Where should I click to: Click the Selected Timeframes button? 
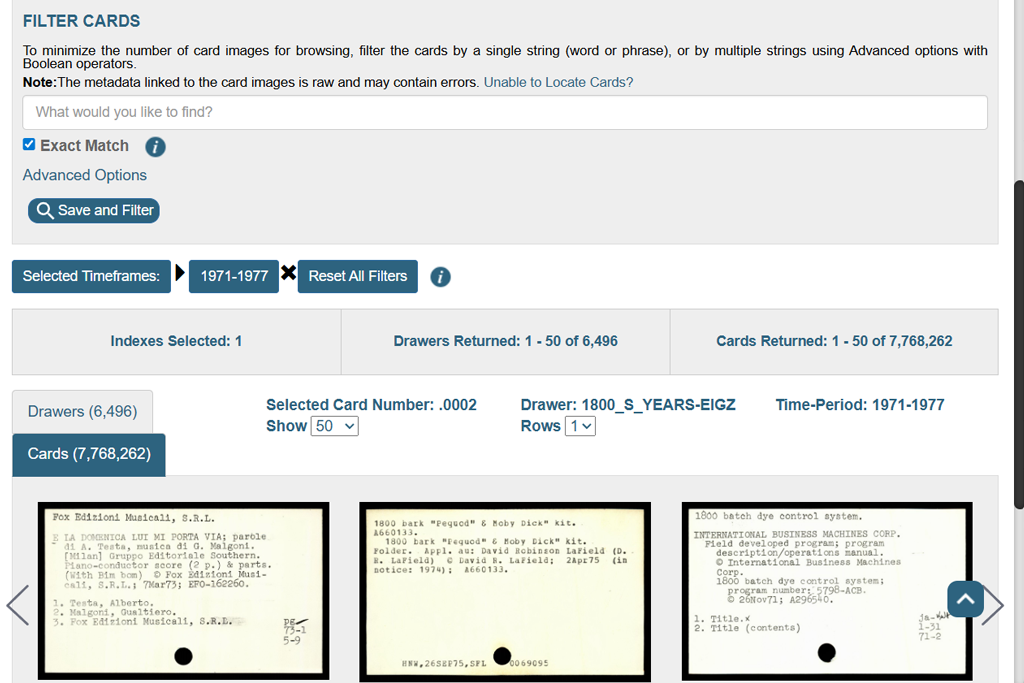click(91, 276)
